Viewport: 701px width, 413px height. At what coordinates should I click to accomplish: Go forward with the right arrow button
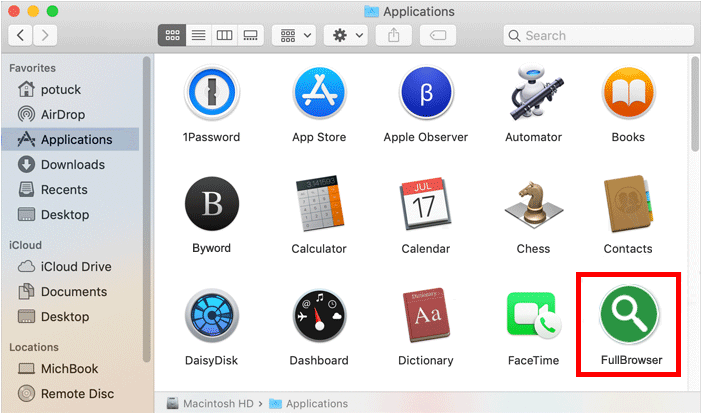pyautogui.click(x=45, y=35)
